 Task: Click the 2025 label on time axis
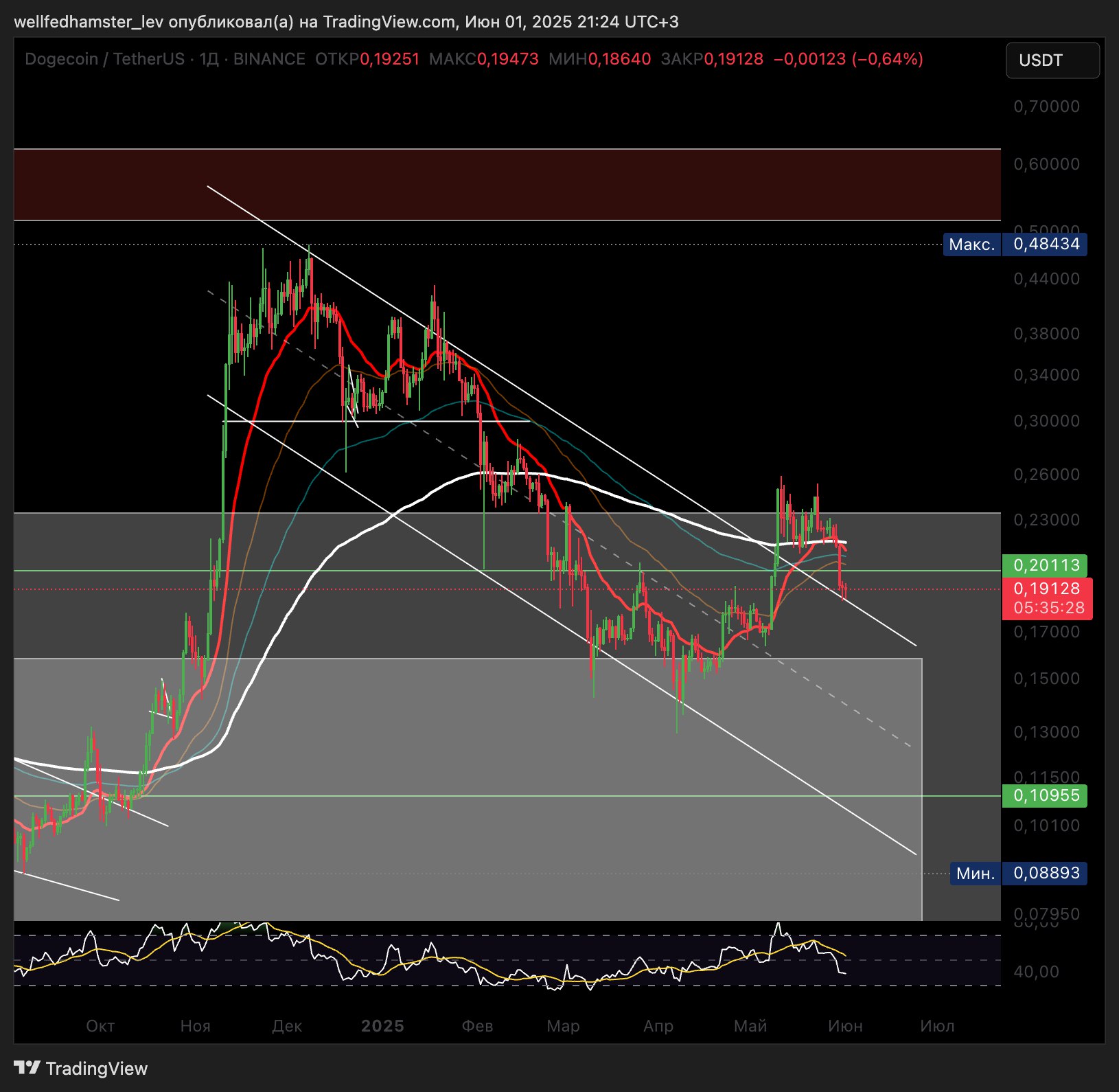tap(382, 1026)
